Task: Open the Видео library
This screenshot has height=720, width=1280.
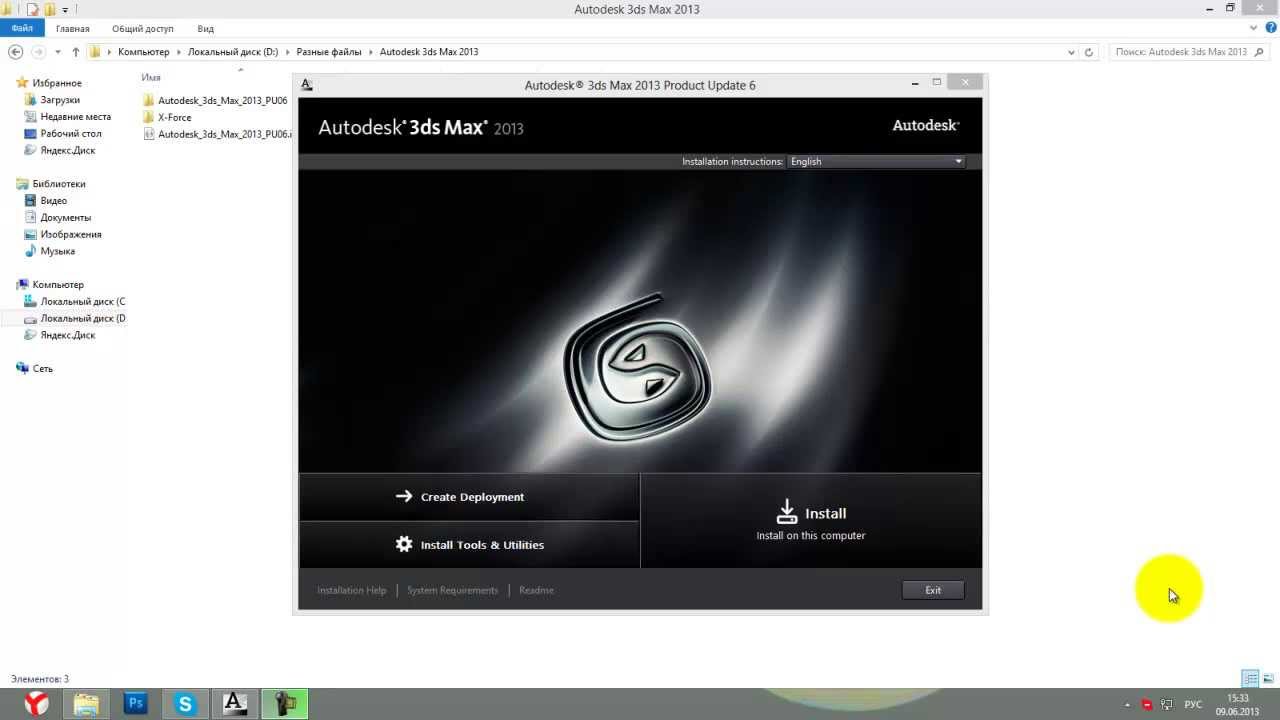Action: (x=53, y=201)
